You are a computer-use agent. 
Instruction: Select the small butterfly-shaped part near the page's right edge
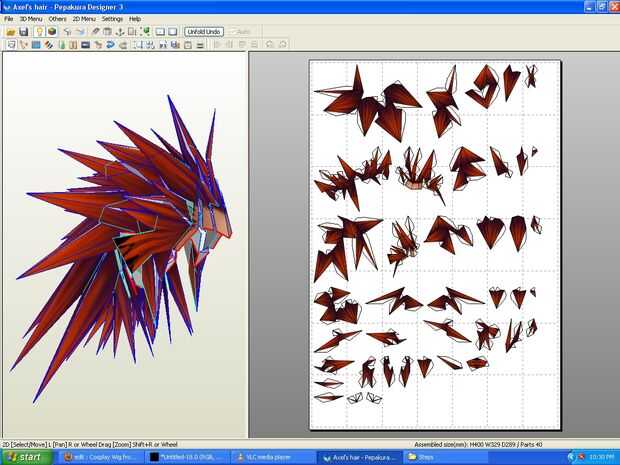(x=531, y=76)
